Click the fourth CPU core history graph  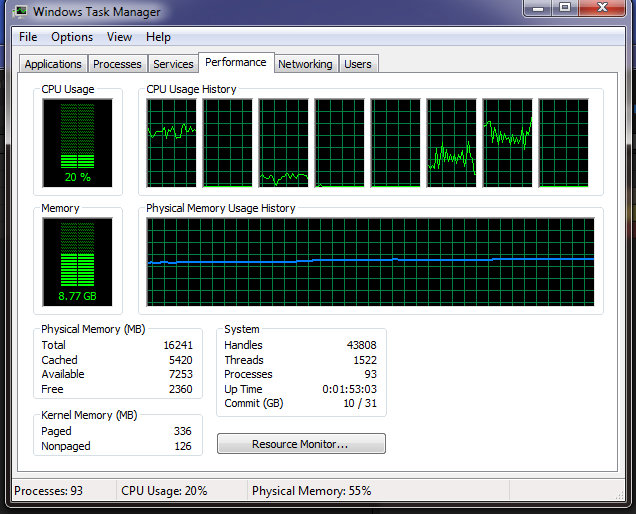coord(339,143)
